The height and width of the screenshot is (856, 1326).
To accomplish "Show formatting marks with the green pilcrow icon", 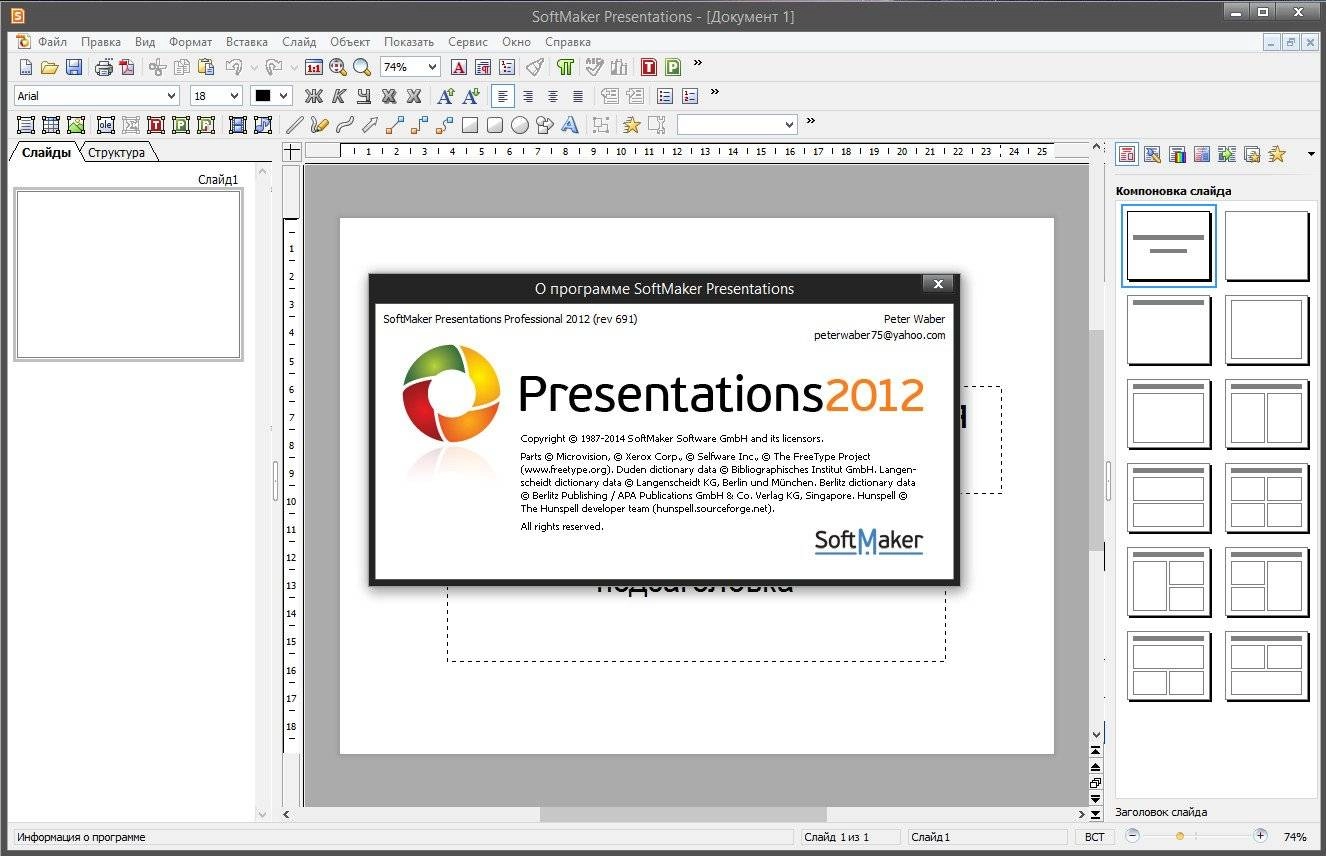I will point(566,67).
